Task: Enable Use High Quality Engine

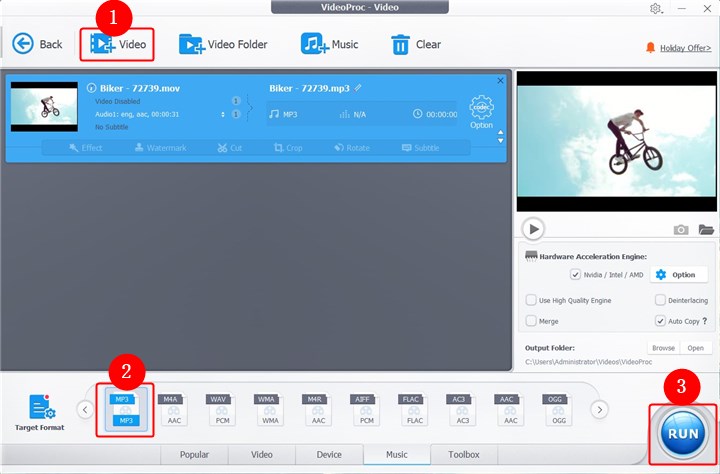Action: [531, 300]
